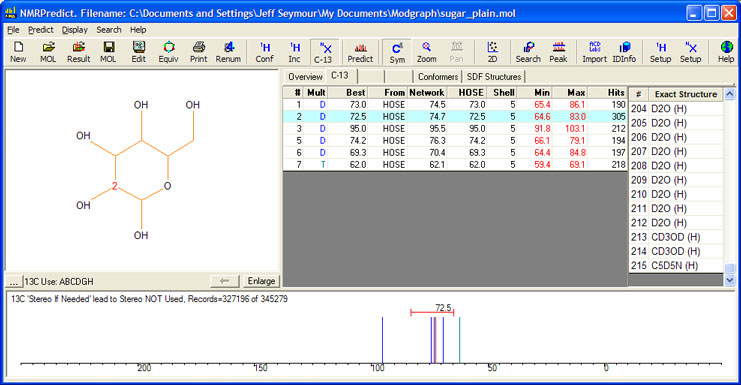This screenshot has height=385, width=741.
Task: Select highlighted row 2 with Best 72.5
Action: pyautogui.click(x=455, y=117)
